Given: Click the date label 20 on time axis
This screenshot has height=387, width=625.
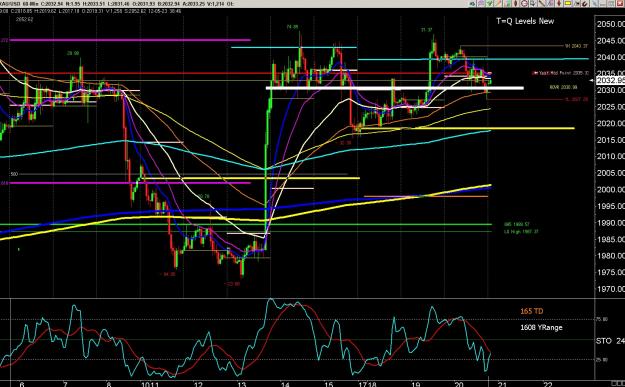Looking at the screenshot, I should tap(459, 384).
